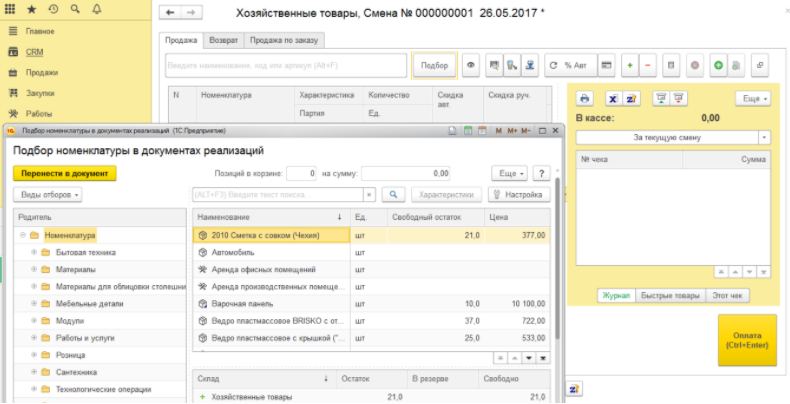Open history clock icon

tap(53, 9)
